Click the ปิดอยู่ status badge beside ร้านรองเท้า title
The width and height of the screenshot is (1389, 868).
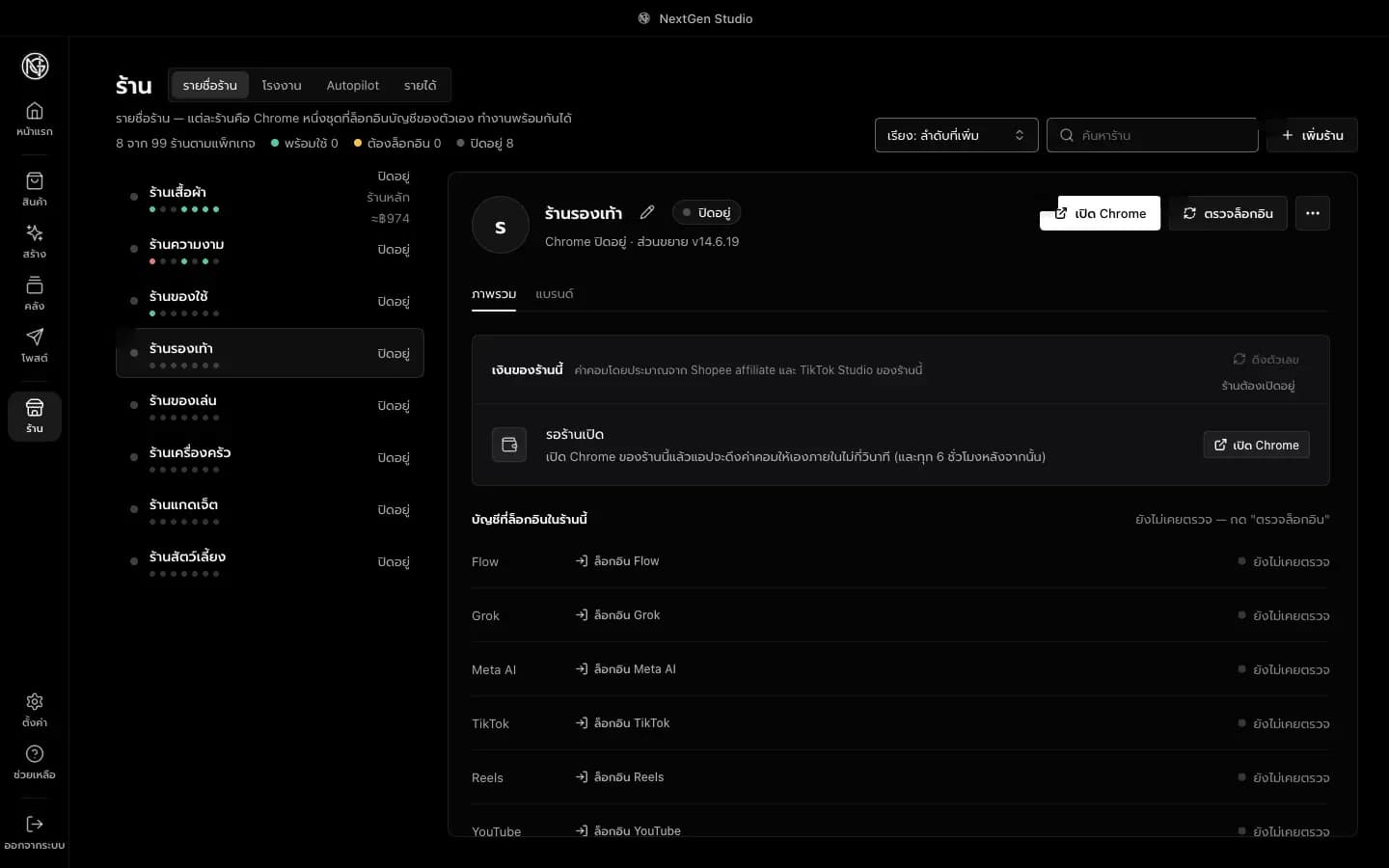pos(706,212)
